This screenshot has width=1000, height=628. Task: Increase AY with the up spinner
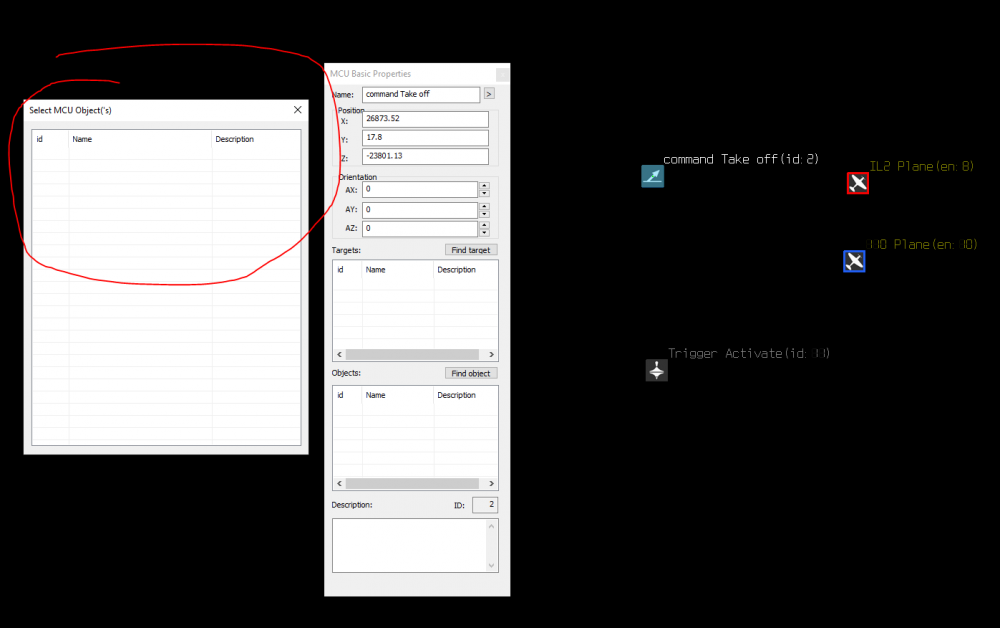pos(484,206)
